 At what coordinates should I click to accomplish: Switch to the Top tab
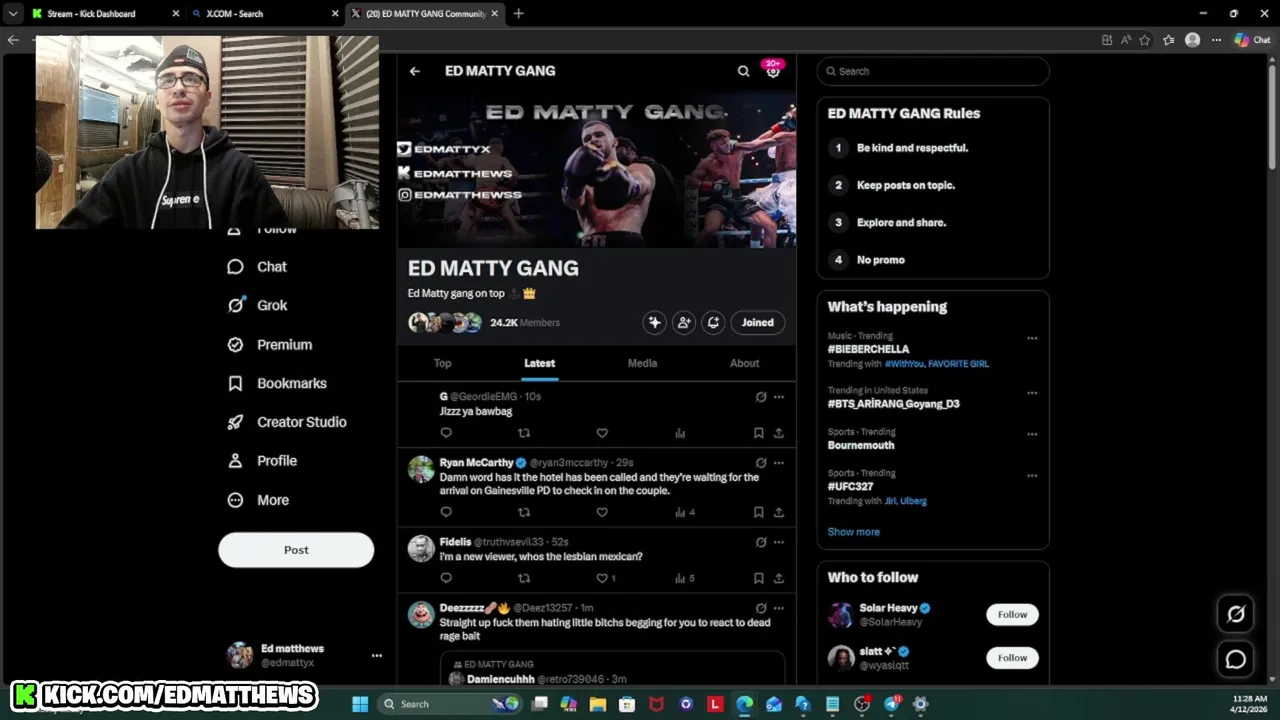point(442,363)
